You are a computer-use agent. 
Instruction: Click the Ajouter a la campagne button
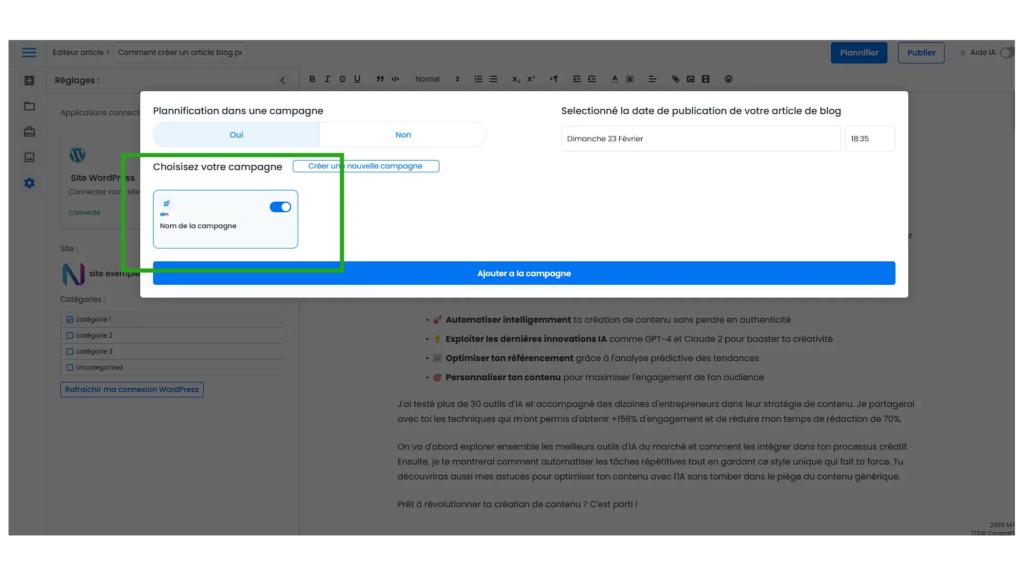pos(524,273)
